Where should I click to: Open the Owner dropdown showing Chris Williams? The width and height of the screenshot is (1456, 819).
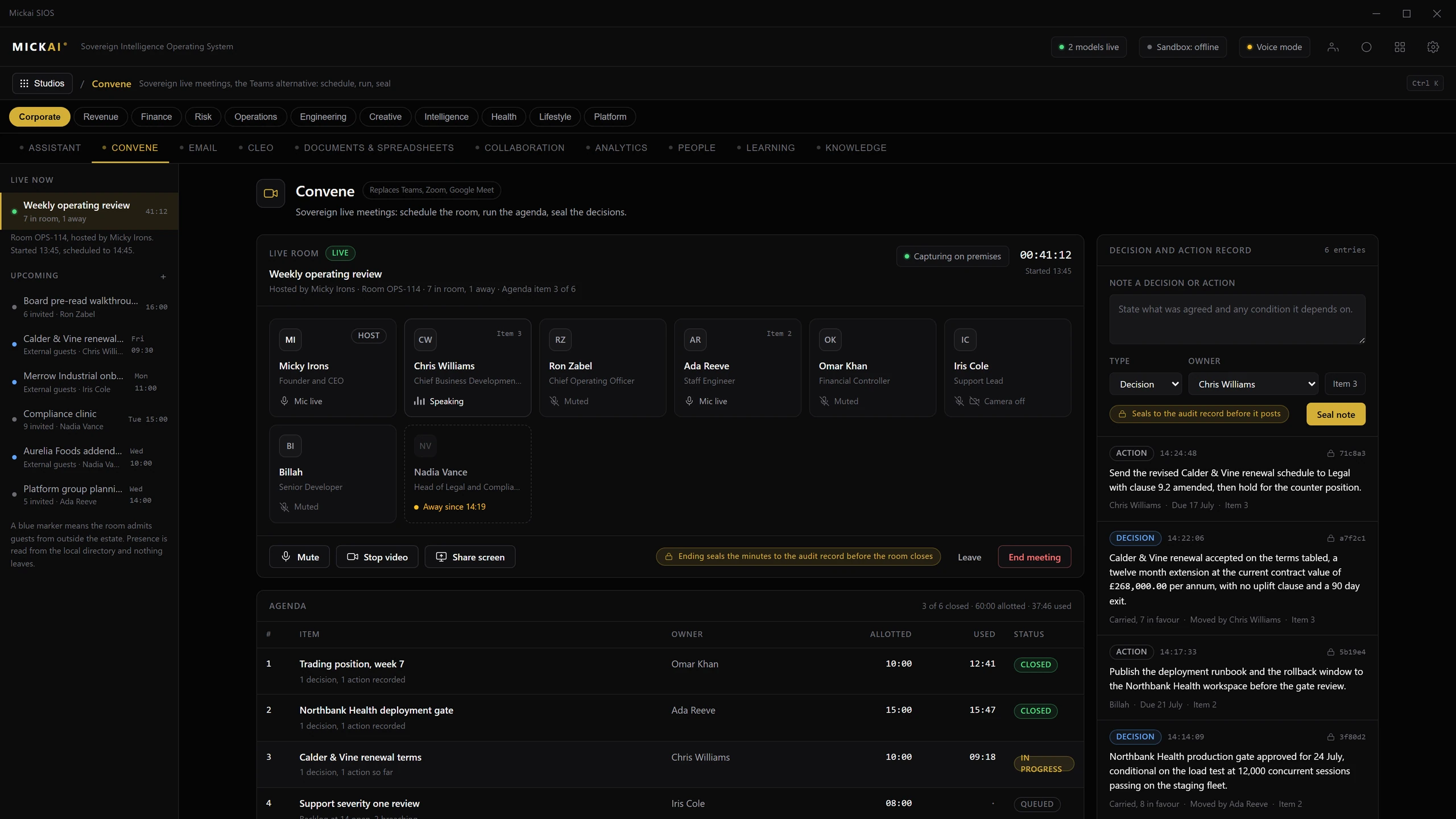(x=1254, y=384)
